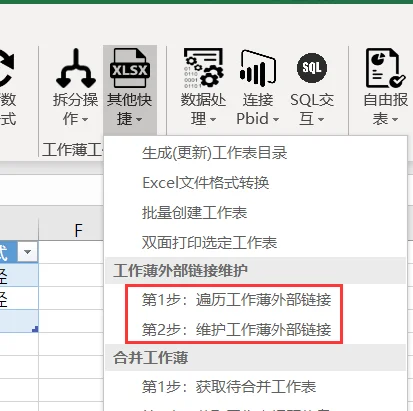Open the table column filter dropdown
This screenshot has height=411, width=413.
[x=27, y=252]
